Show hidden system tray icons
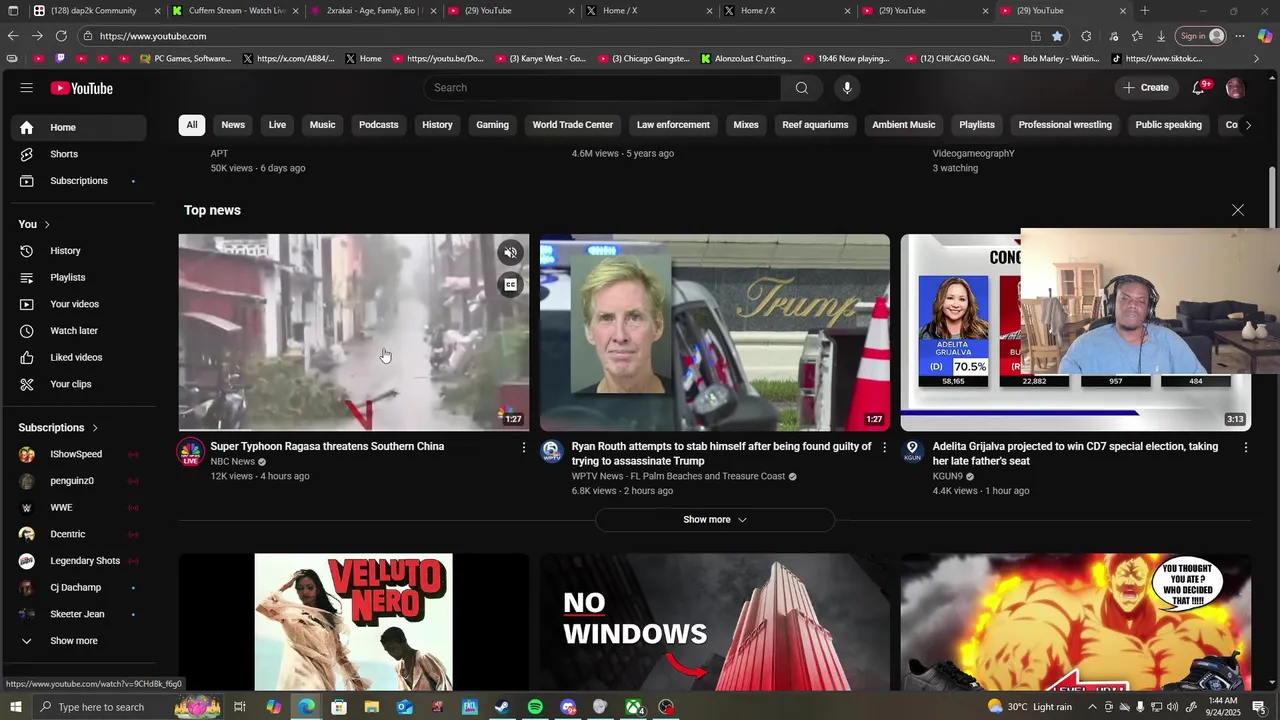Screen dimensions: 1280x720 (x=1092, y=707)
